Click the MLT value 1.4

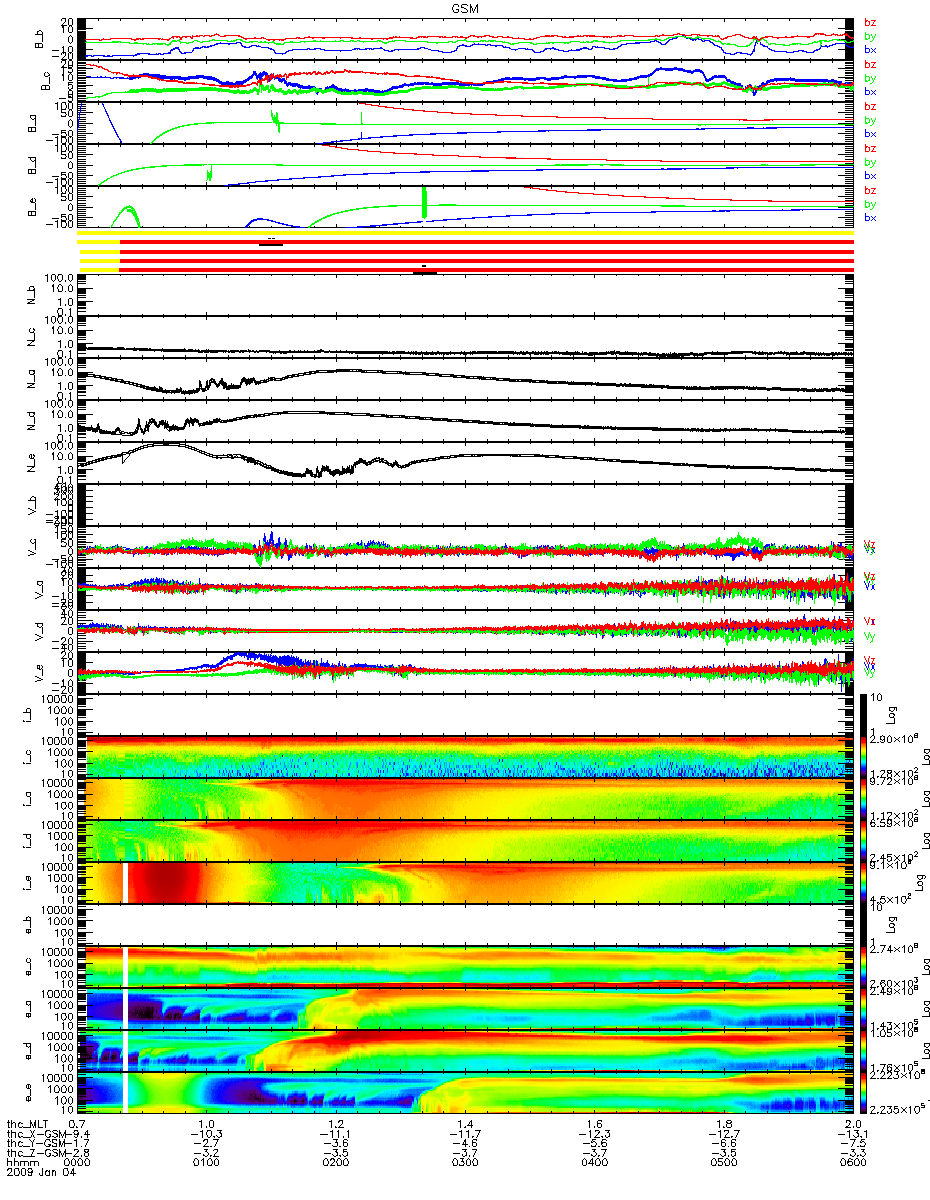[x=465, y=1125]
